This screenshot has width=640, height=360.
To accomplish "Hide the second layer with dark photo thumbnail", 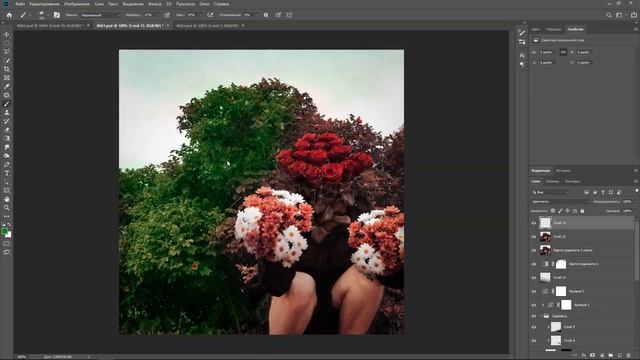I will pyautogui.click(x=533, y=237).
